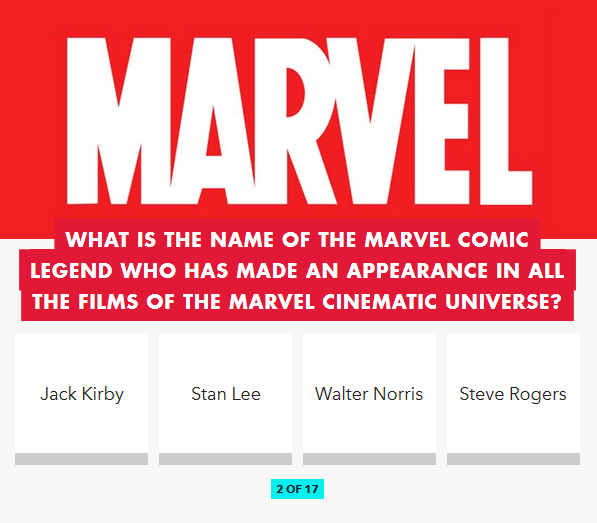
Task: Click gray bar under Walter Norris card
Action: pyautogui.click(x=369, y=459)
